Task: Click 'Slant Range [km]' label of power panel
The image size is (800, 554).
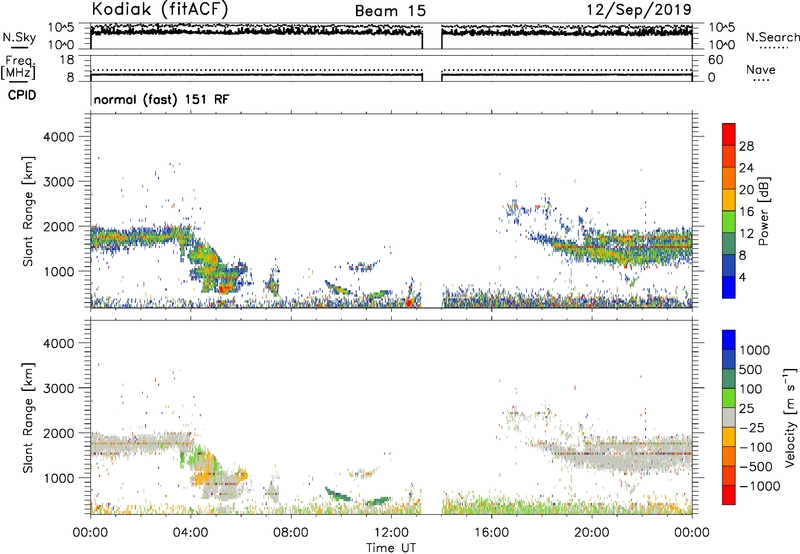Action: click(x=28, y=211)
